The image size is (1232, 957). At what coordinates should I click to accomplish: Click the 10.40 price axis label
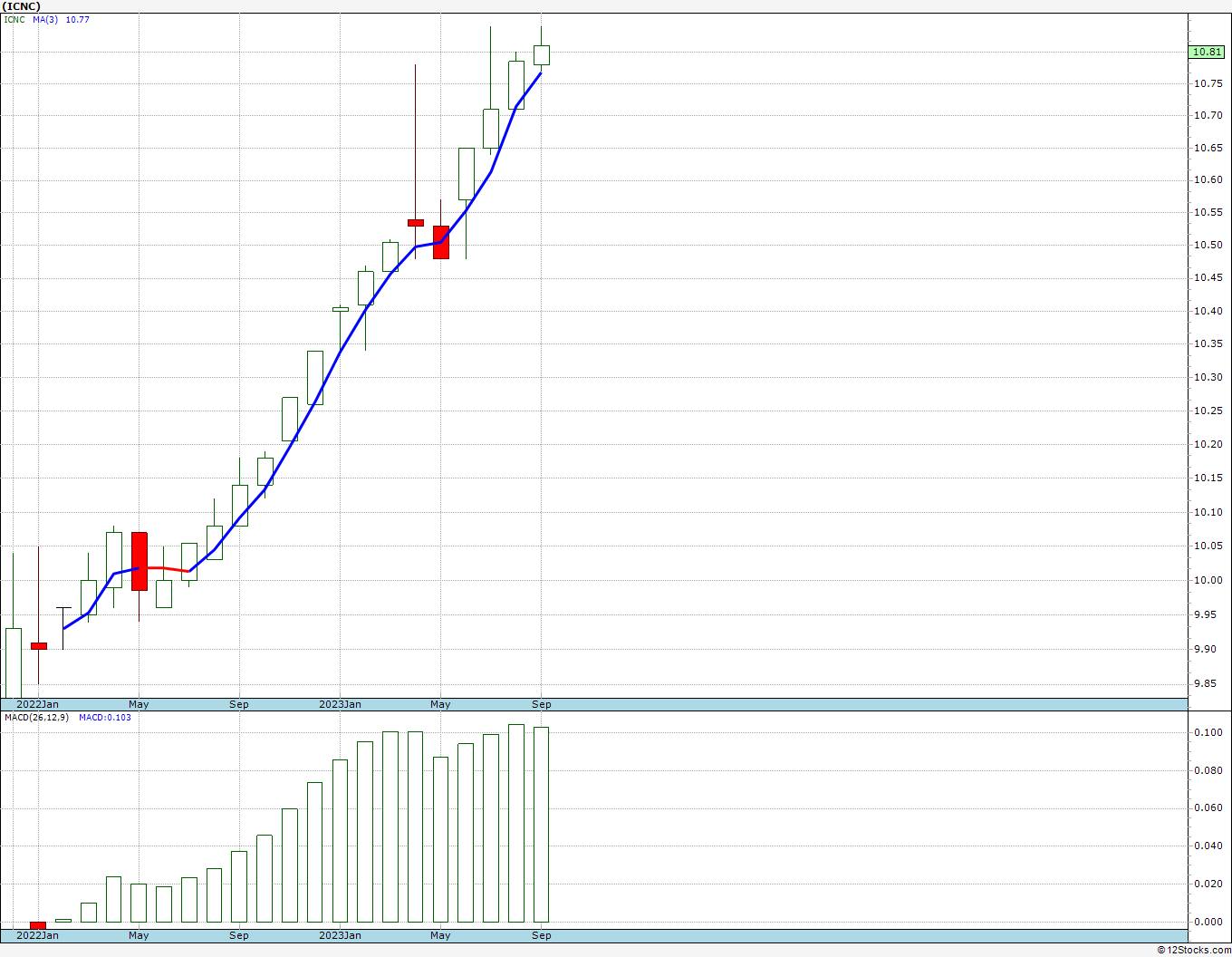[x=1207, y=311]
